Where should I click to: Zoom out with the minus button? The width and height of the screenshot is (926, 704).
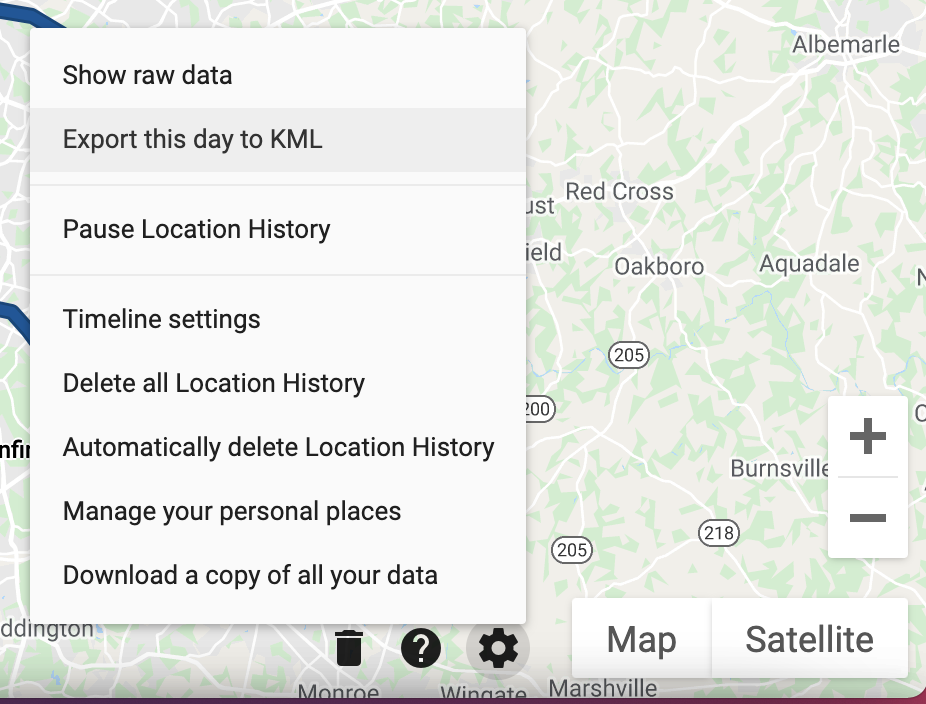[x=868, y=518]
